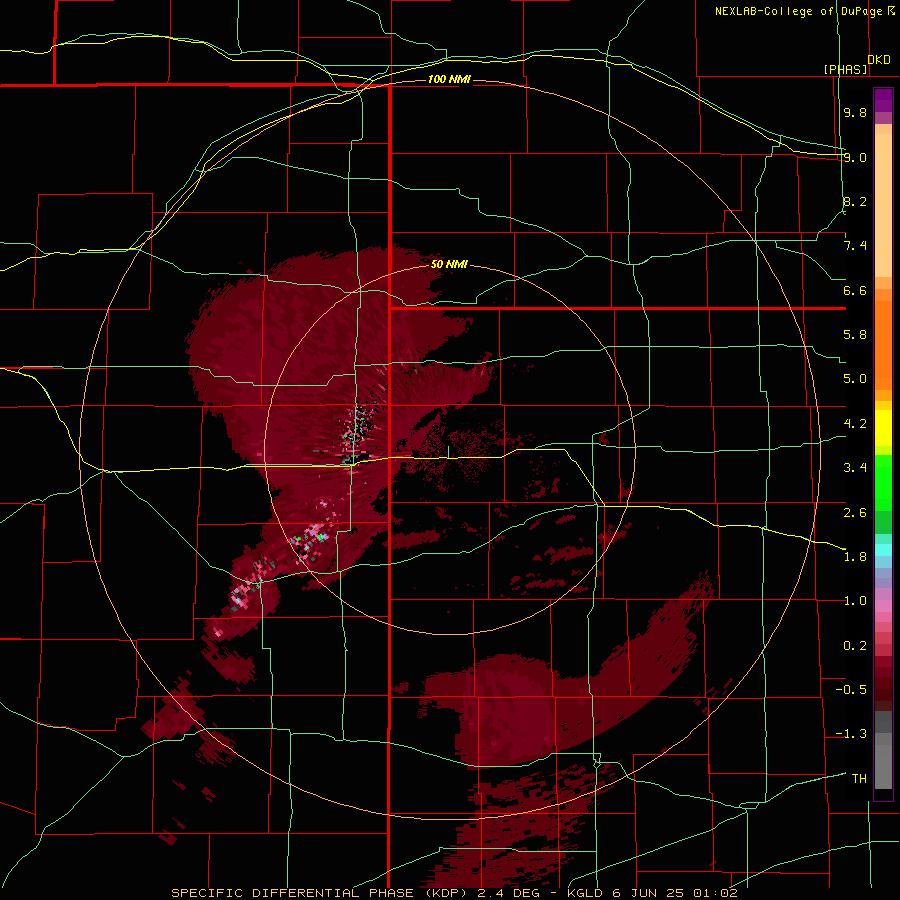This screenshot has height=900, width=900.
Task: Click the 5.0 scale label
Action: (855, 379)
